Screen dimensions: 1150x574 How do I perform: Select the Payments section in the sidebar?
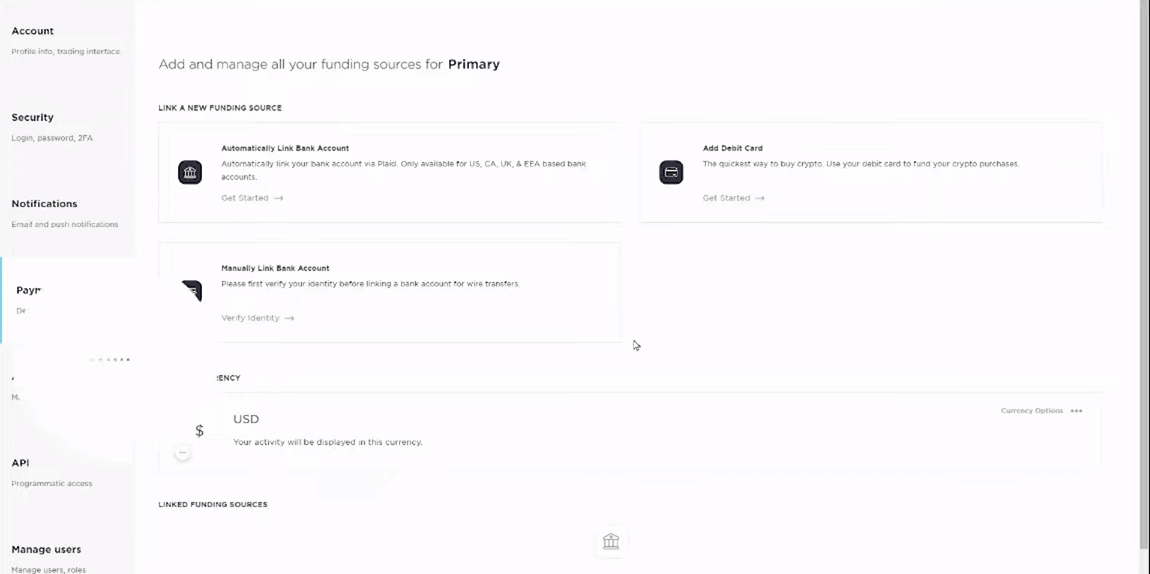[29, 290]
